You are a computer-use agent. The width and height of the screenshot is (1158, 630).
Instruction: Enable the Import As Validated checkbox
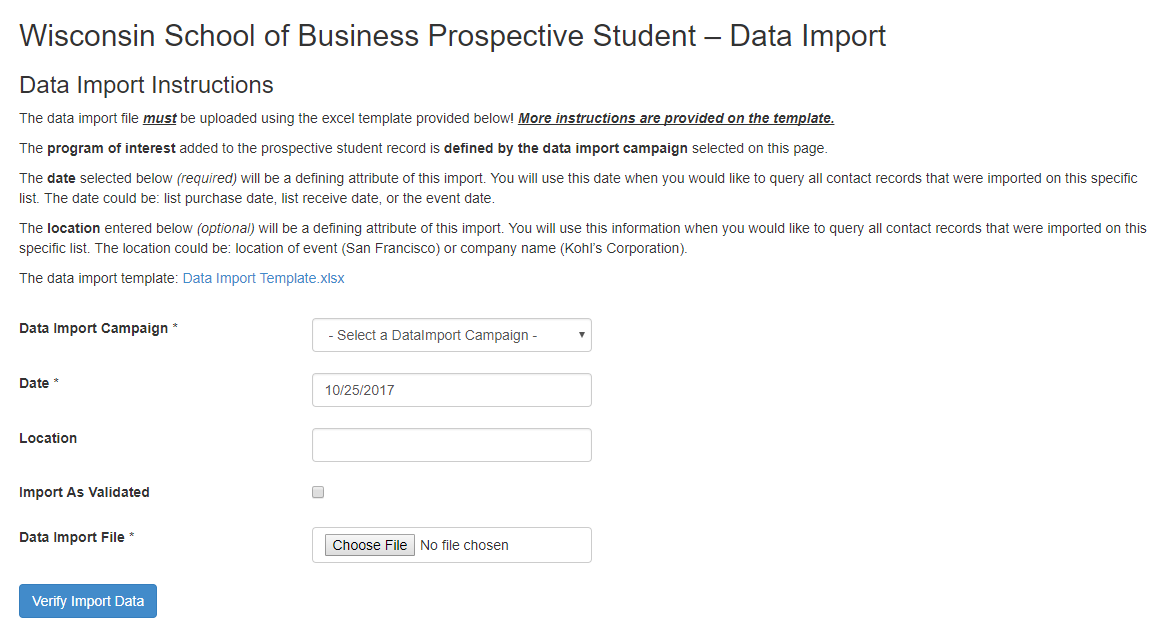[x=318, y=492]
